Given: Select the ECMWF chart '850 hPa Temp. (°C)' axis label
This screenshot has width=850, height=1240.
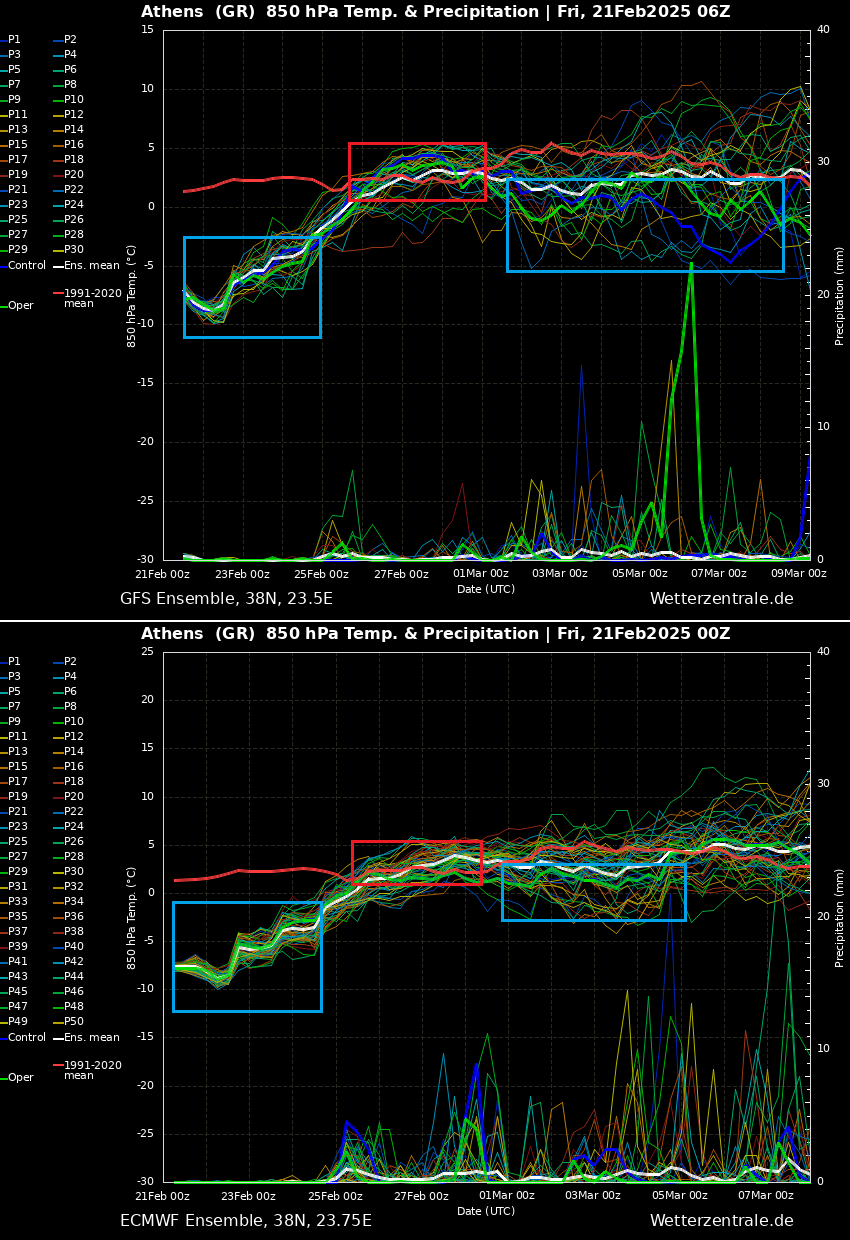Looking at the screenshot, I should 132,917.
